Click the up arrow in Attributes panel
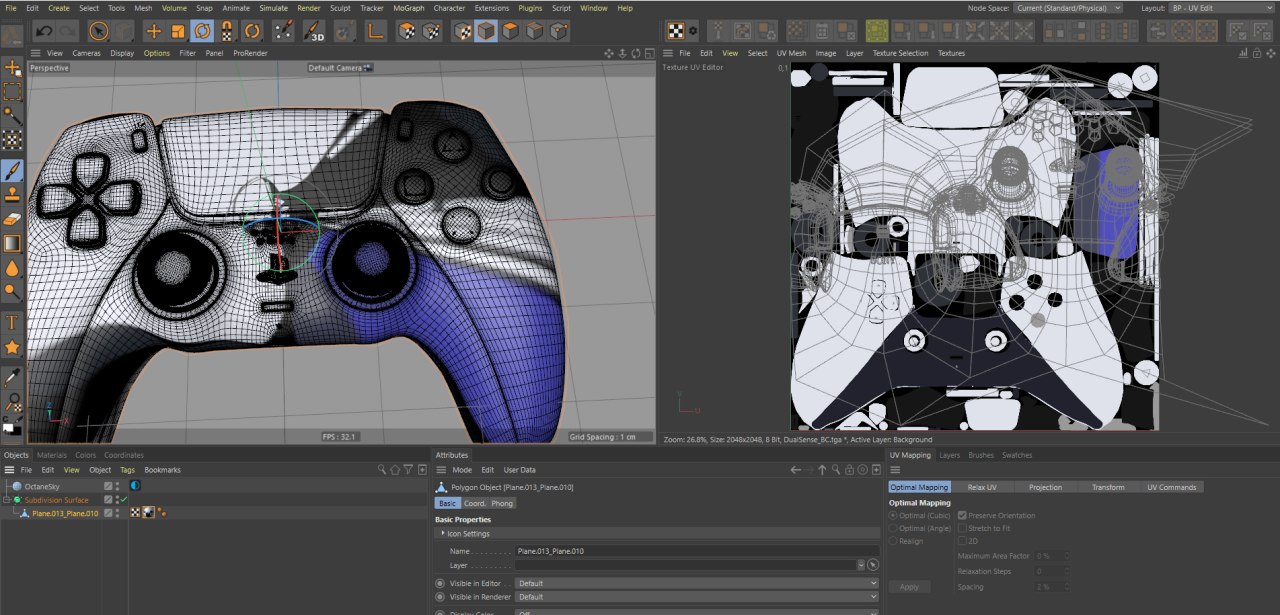This screenshot has height=615, width=1280. tap(822, 469)
